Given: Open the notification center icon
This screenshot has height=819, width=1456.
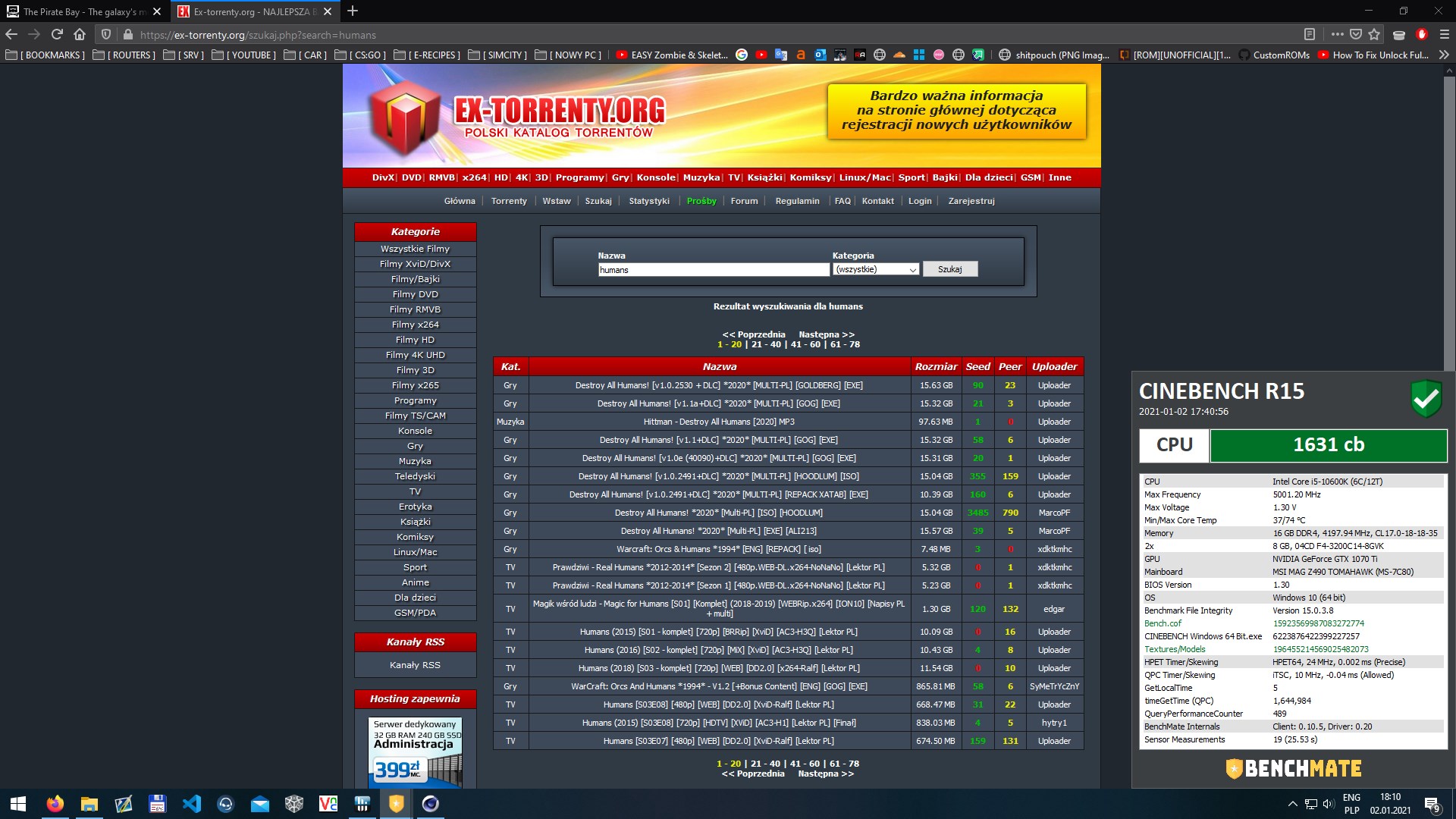Looking at the screenshot, I should point(1432,805).
